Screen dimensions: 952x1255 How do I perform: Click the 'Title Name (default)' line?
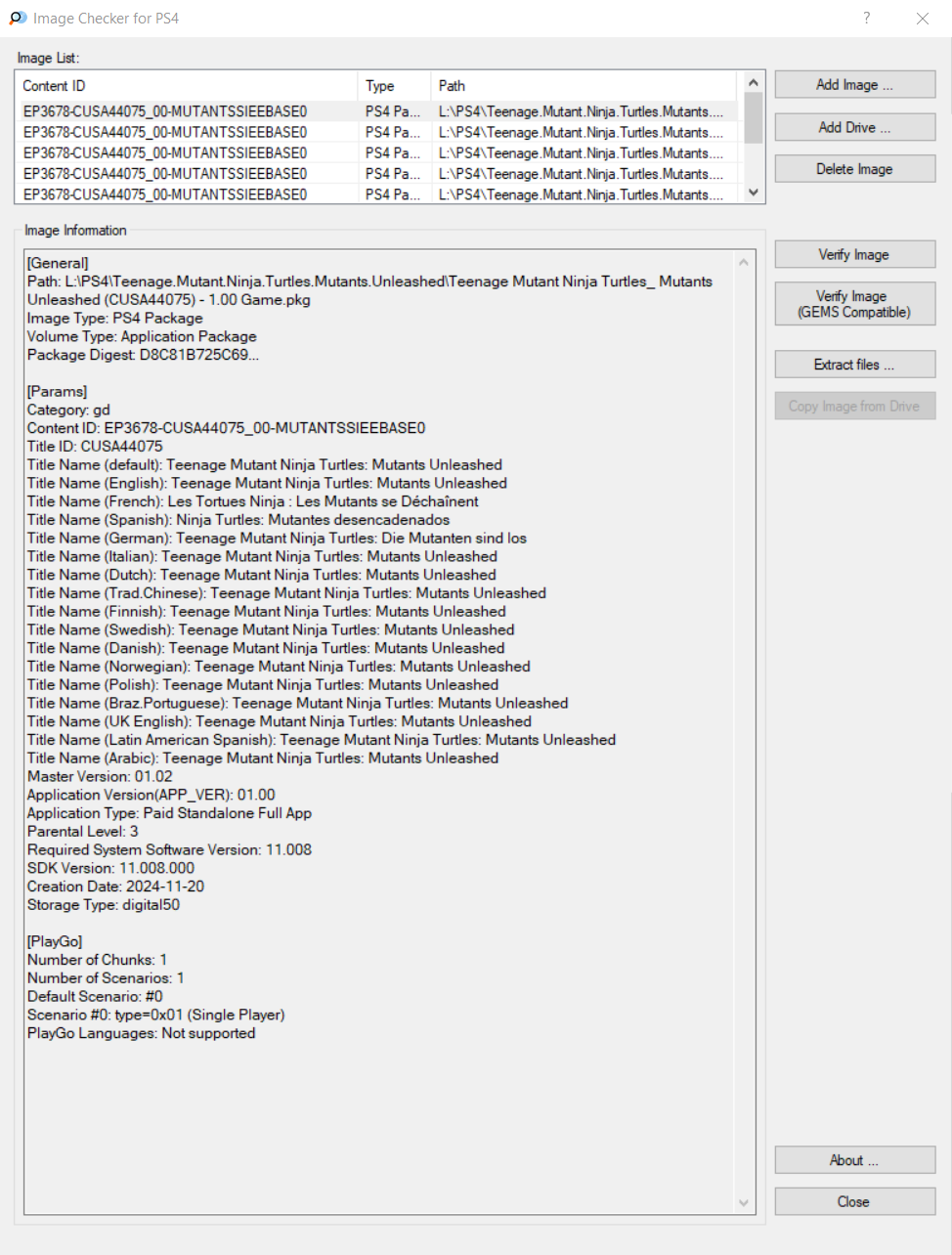coord(265,464)
